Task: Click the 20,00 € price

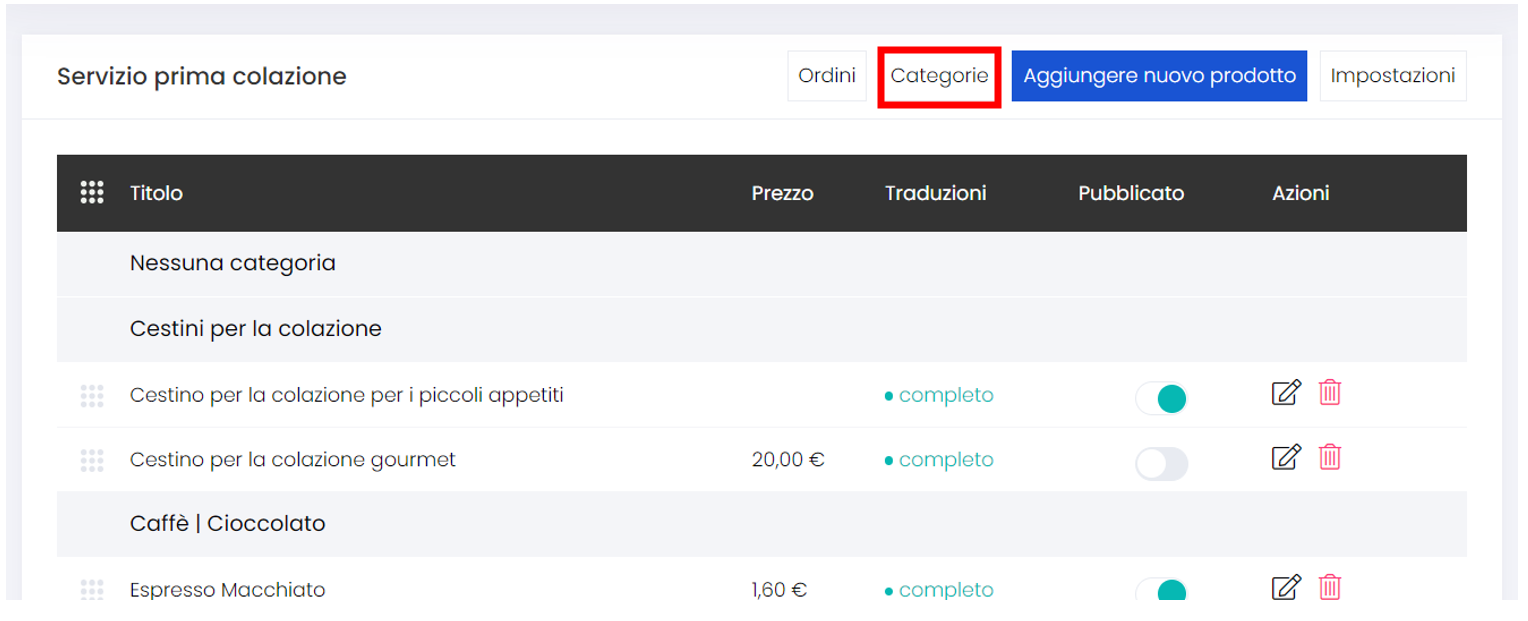Action: (788, 460)
